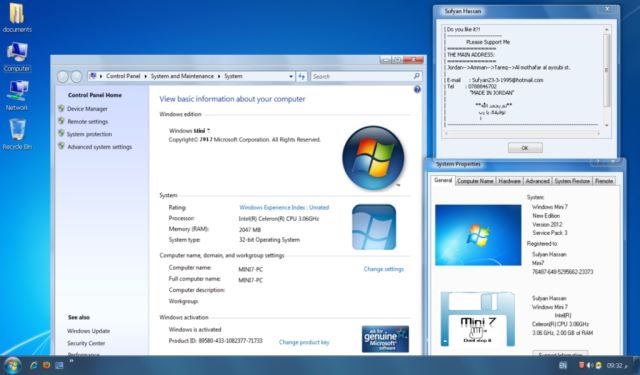Click the yellow tray icon beside the clock
Viewport: 640px width, 375px height.
[x=598, y=365]
